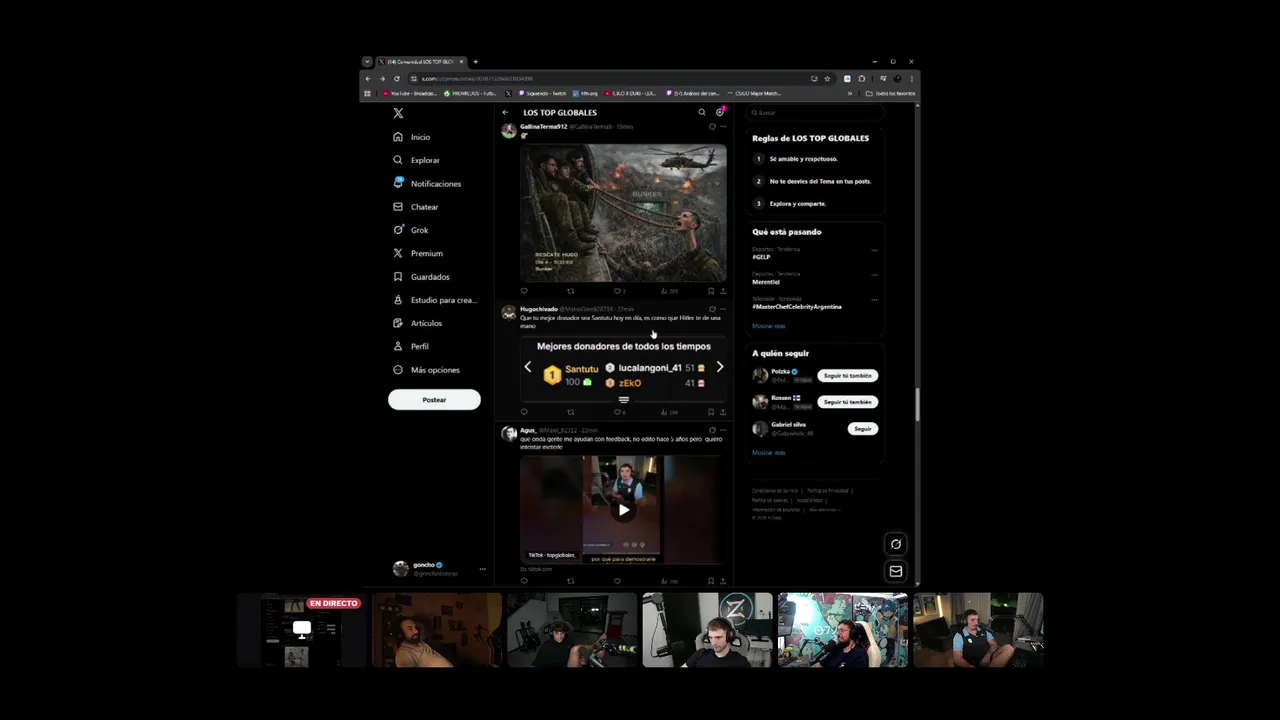Viewport: 1280px width, 720px height.
Task: Open more options for #GELP trend
Action: (x=874, y=250)
